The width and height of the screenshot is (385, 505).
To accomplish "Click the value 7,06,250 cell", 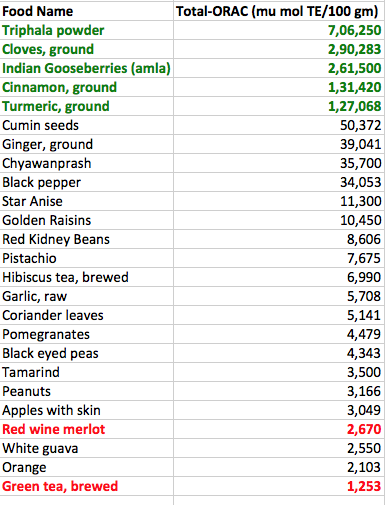I will point(279,30).
